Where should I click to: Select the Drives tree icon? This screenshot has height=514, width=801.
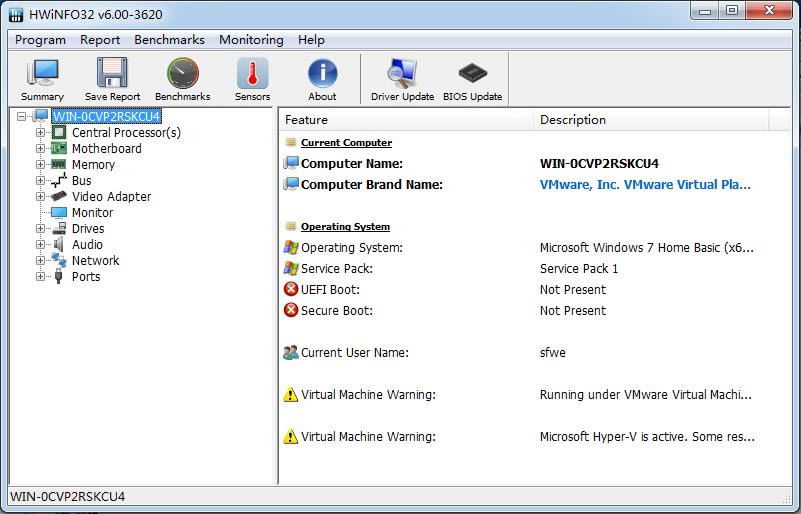pos(59,228)
